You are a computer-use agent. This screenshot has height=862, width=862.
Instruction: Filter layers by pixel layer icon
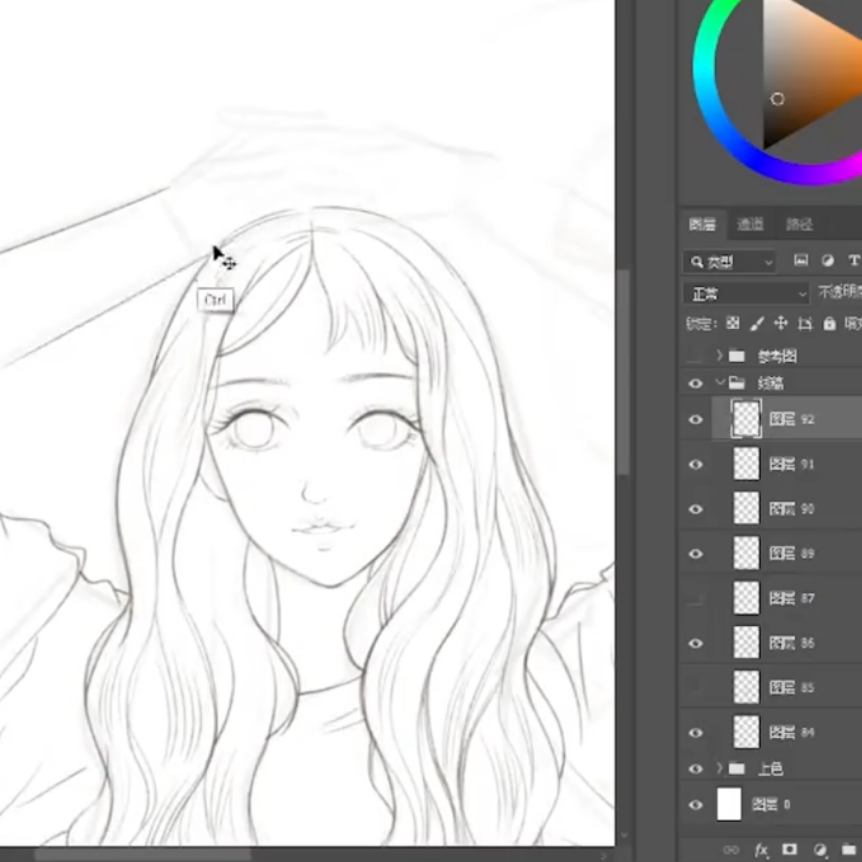point(801,261)
